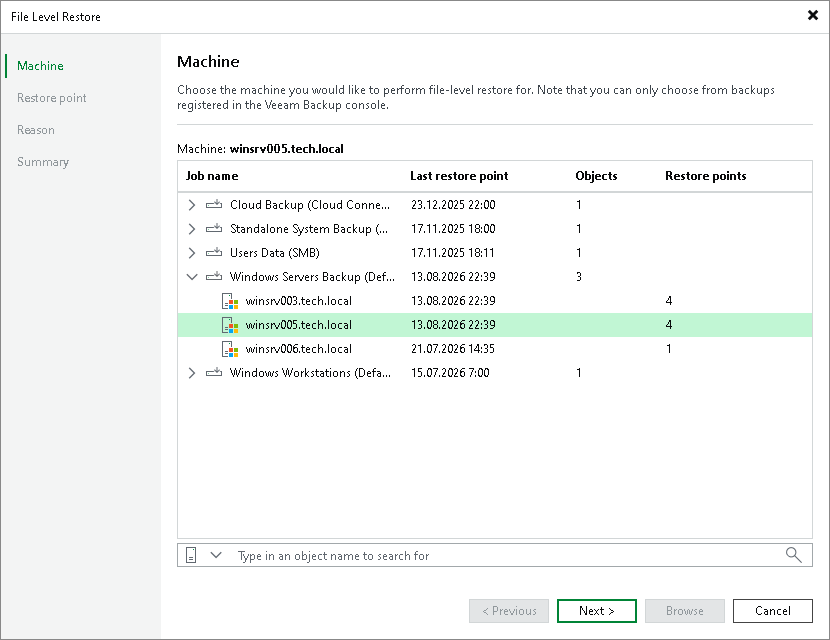Screen dimensions: 830x640
Task: Click the date 15.07.2026 7:00
Action: (x=450, y=373)
